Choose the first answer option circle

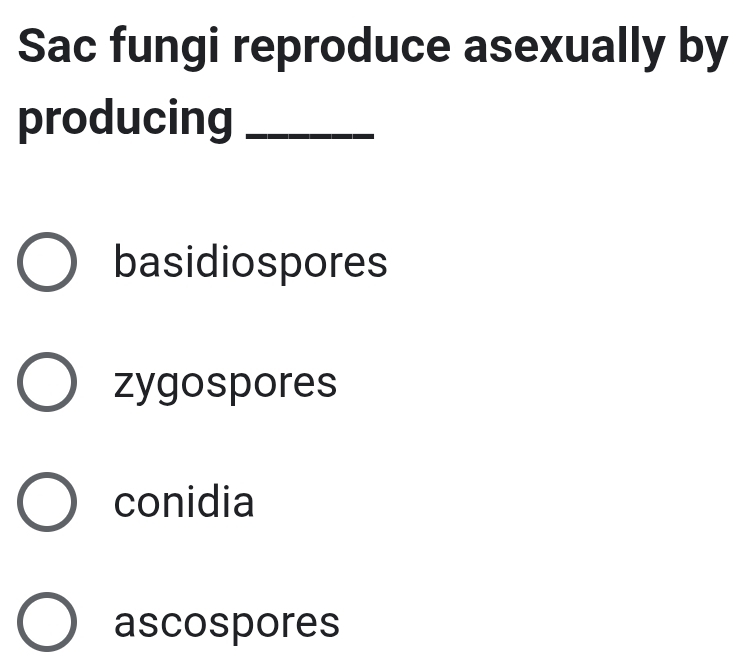(47, 262)
